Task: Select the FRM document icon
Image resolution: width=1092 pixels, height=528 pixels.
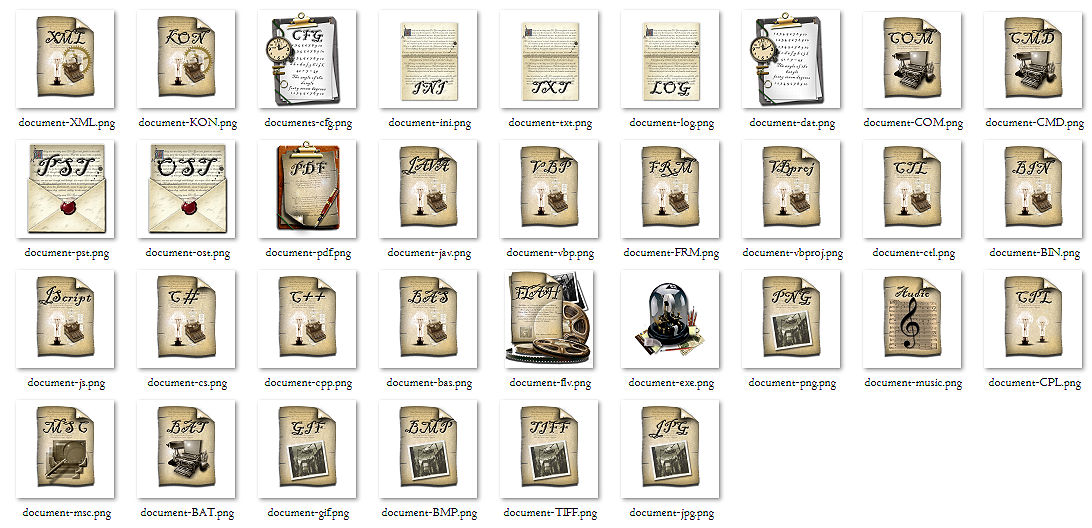Action: coord(671,189)
